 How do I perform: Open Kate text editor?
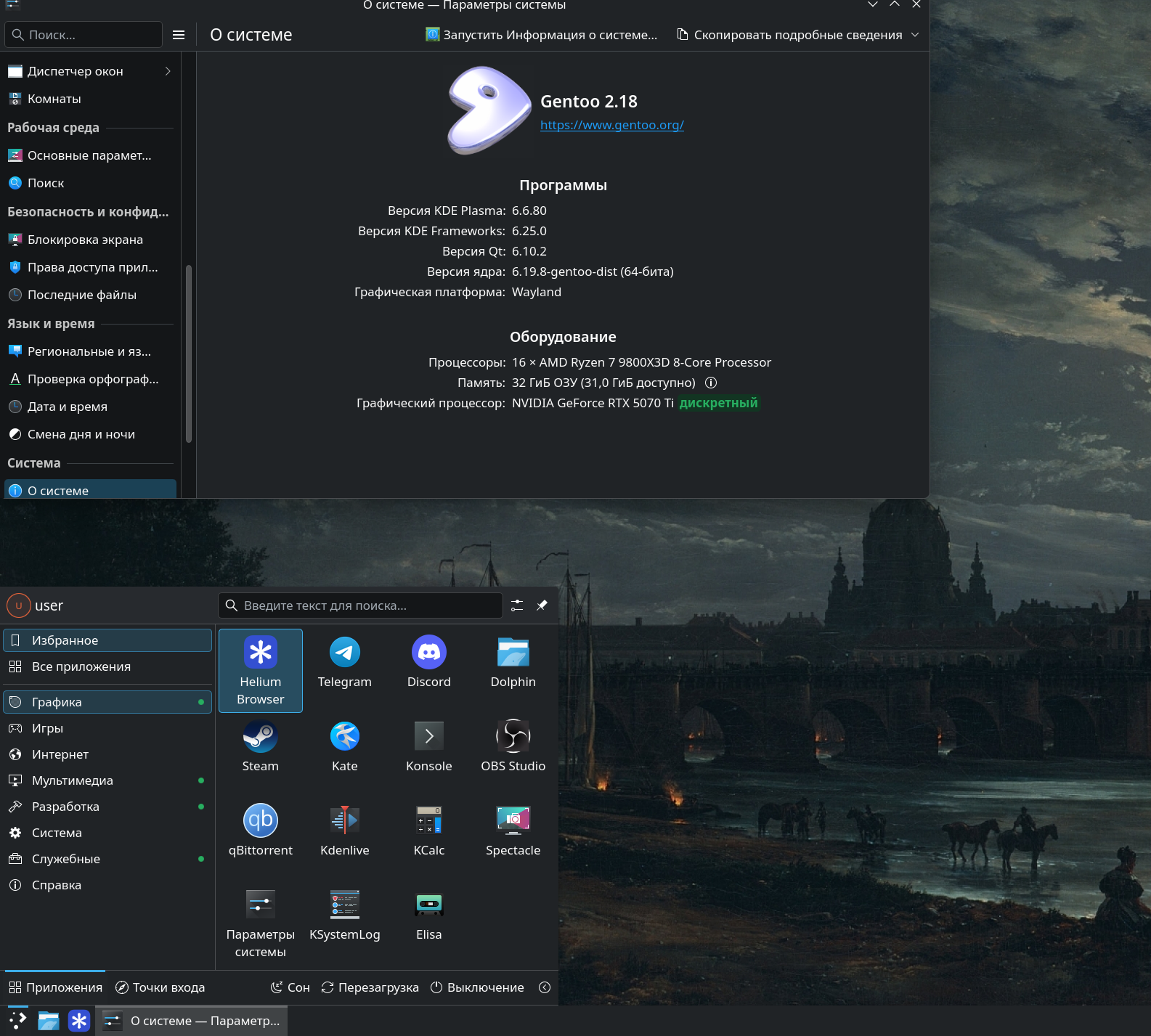point(345,746)
